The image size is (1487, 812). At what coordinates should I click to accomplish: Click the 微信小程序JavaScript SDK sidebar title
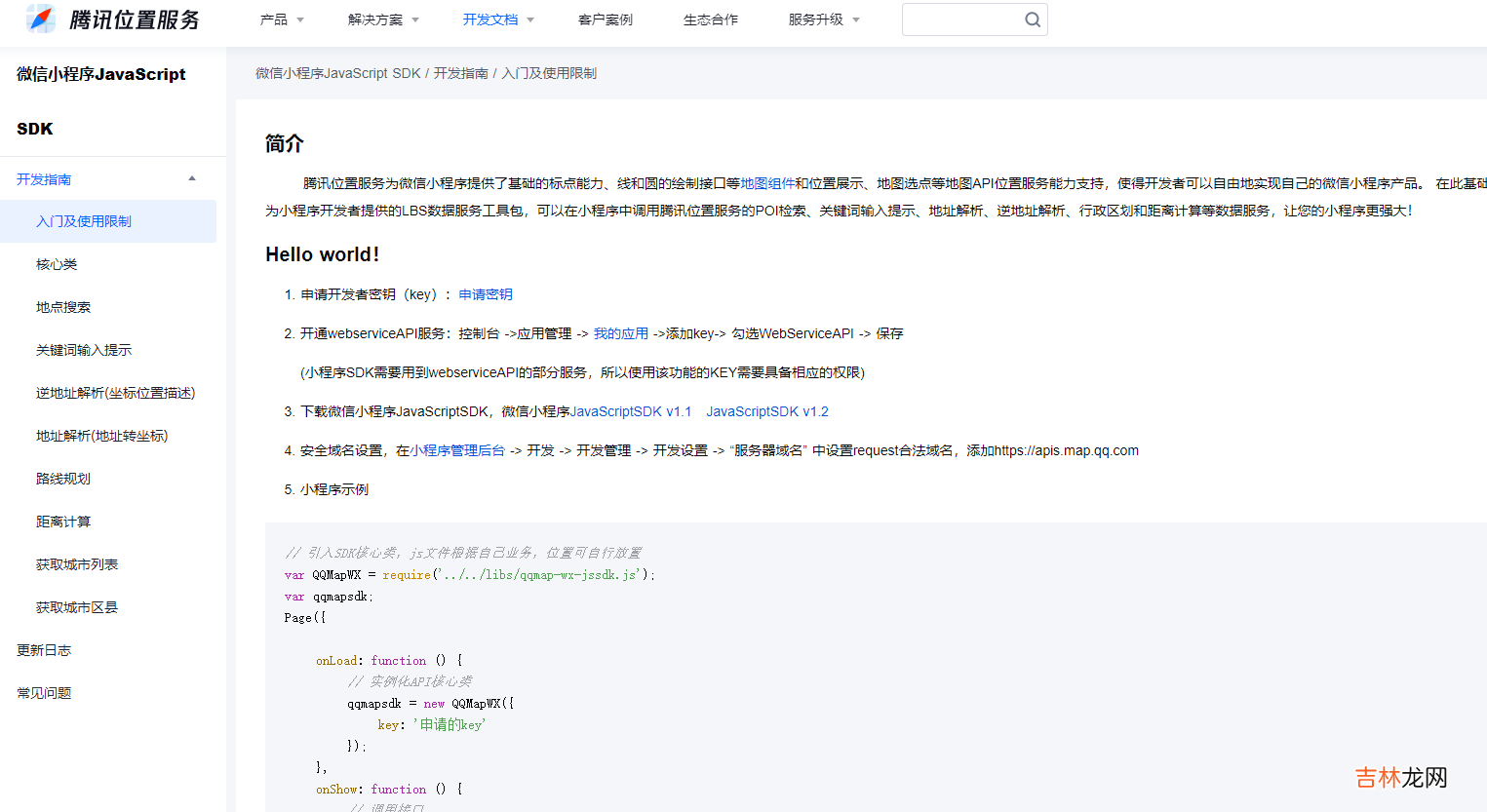point(101,101)
